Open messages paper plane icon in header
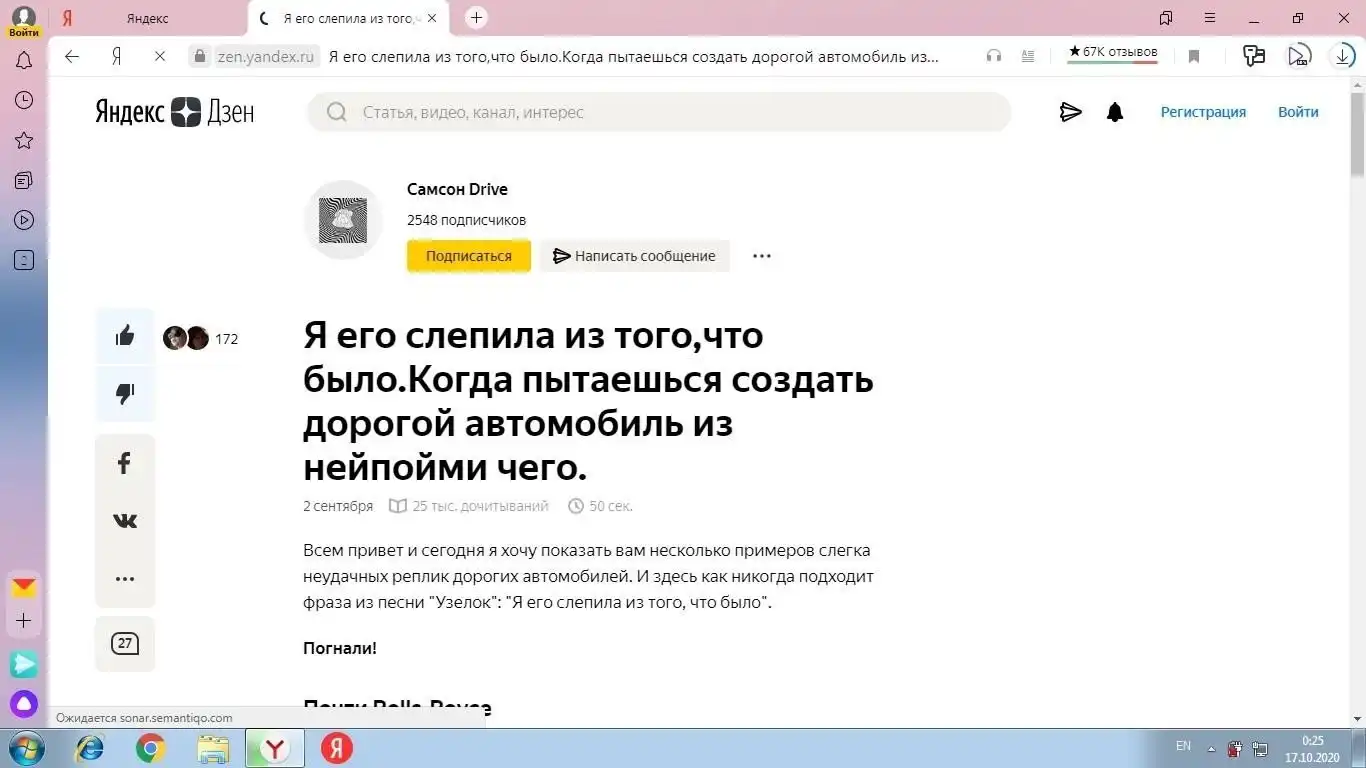The height and width of the screenshot is (768, 1366). point(1070,112)
